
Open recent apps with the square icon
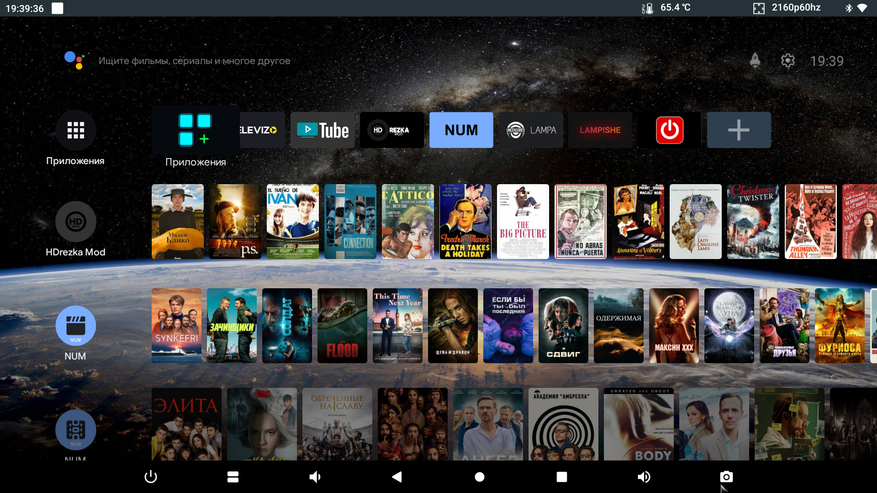(562, 477)
